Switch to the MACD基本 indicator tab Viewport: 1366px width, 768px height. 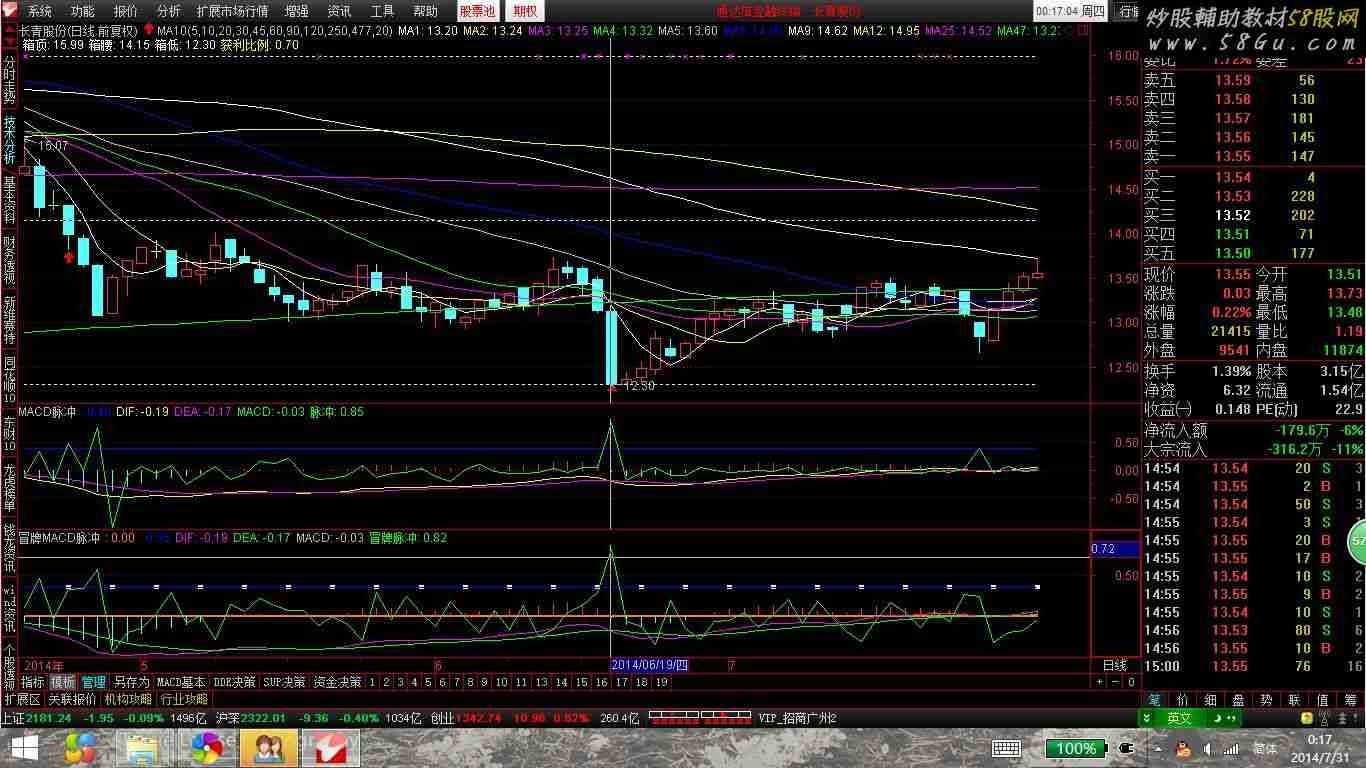[181, 682]
